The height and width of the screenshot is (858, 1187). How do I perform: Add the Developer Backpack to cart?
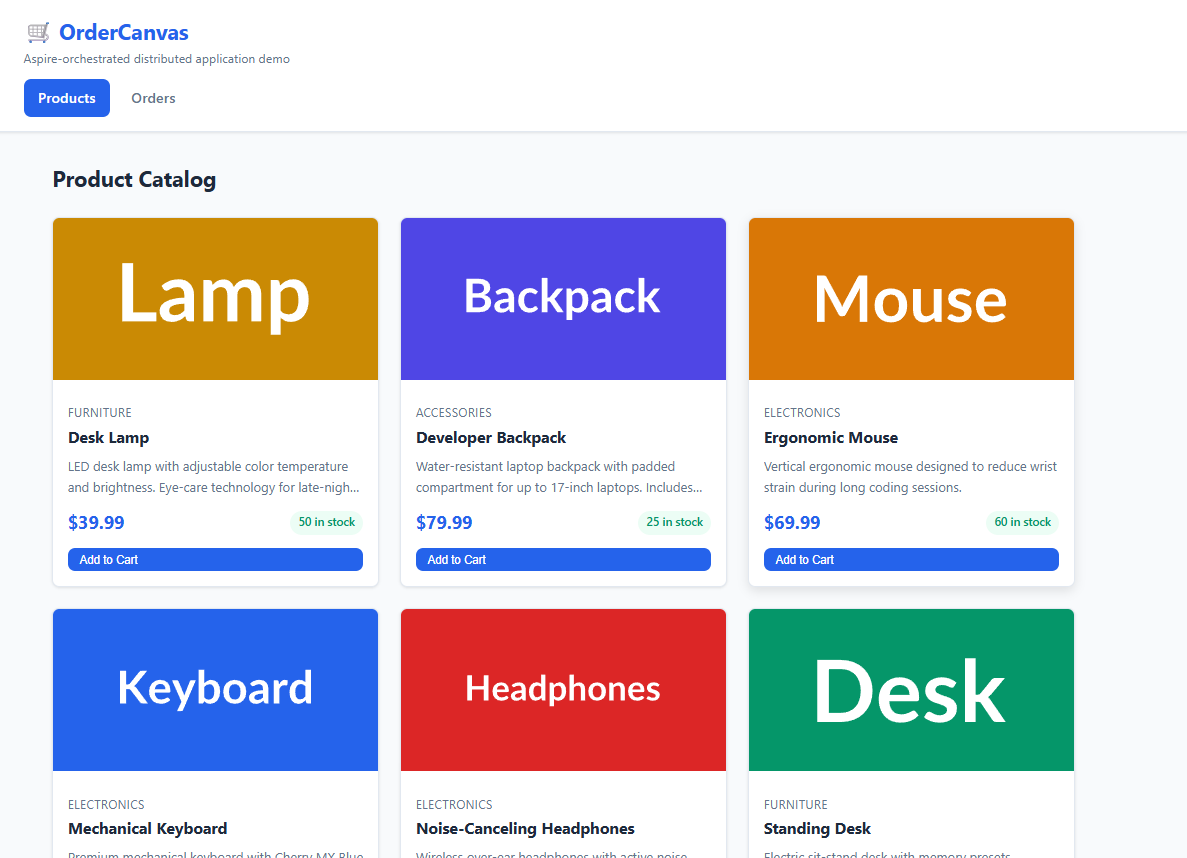(x=563, y=560)
